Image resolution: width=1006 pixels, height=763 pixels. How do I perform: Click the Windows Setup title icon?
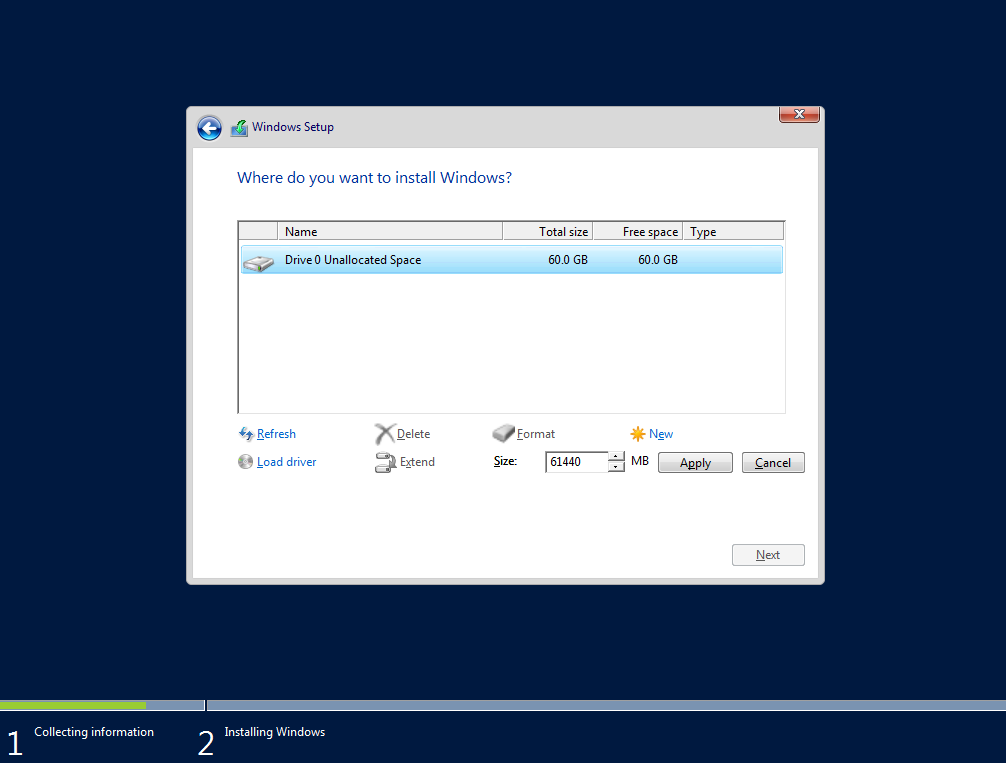point(239,128)
